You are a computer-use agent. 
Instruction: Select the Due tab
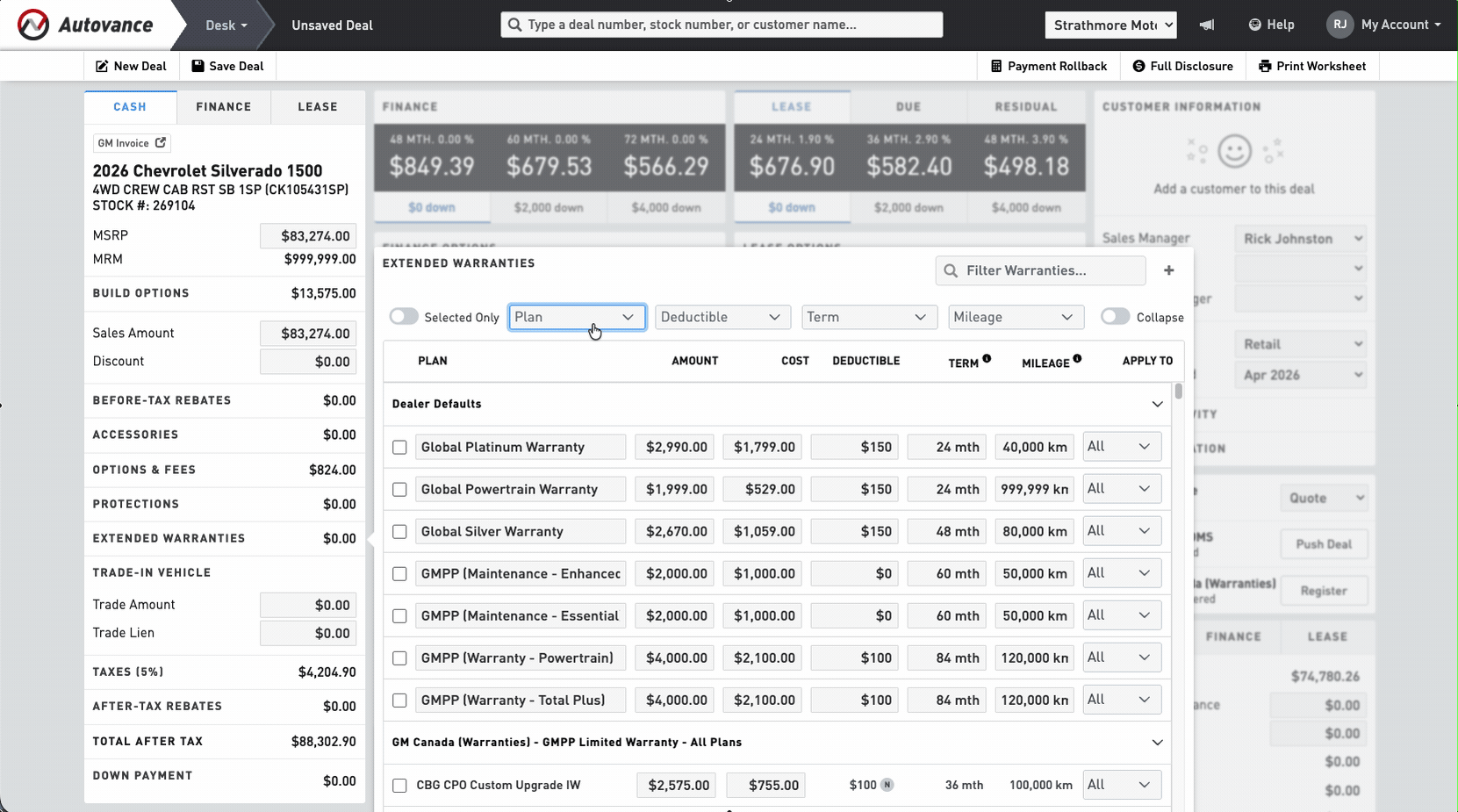[x=909, y=106]
